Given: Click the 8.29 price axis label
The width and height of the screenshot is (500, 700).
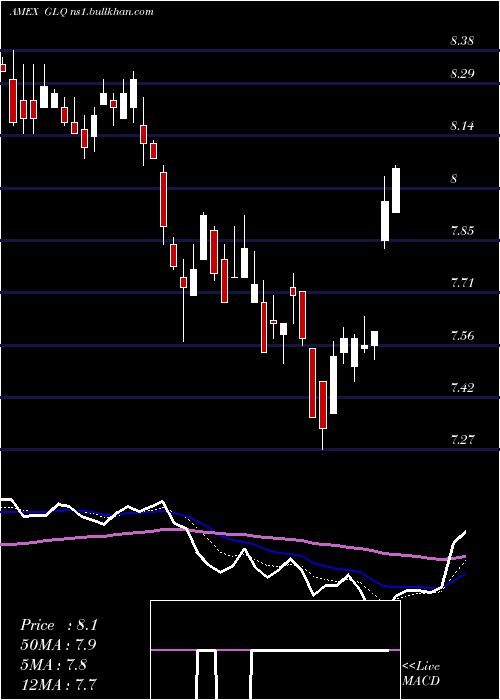Looking at the screenshot, I should click(x=462, y=74).
